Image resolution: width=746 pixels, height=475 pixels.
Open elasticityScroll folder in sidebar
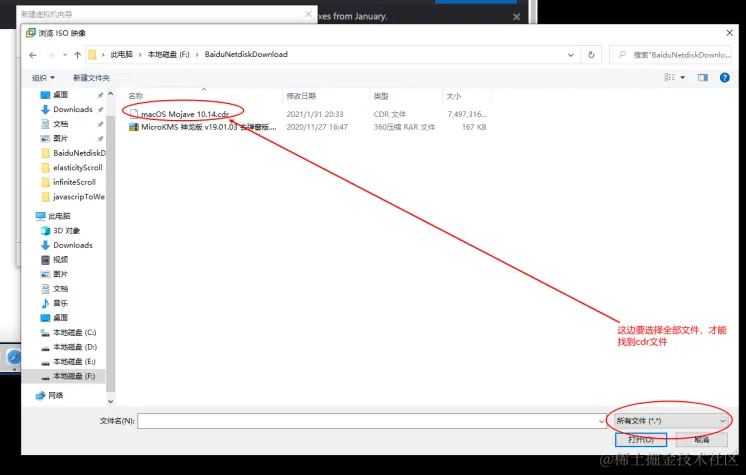point(78,168)
